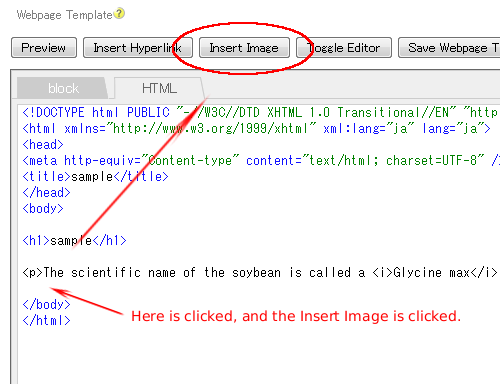The image size is (500, 384).
Task: Click the soybean paragraph line
Action: pos(260,272)
